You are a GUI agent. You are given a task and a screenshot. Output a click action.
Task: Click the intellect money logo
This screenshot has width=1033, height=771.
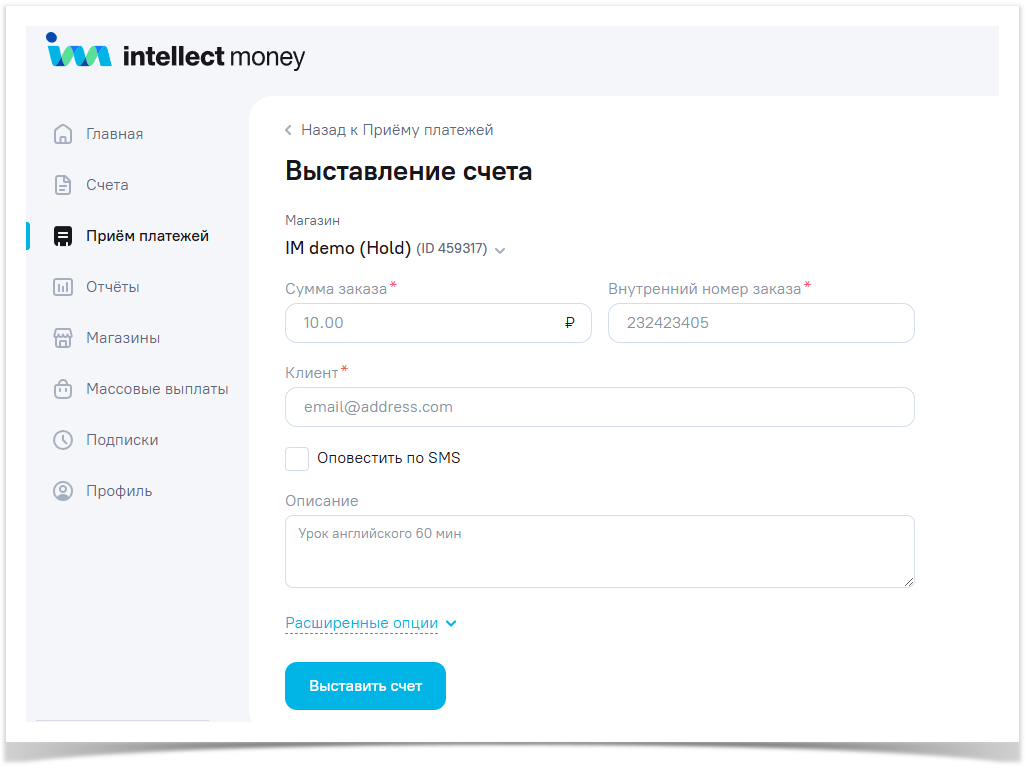tap(176, 54)
